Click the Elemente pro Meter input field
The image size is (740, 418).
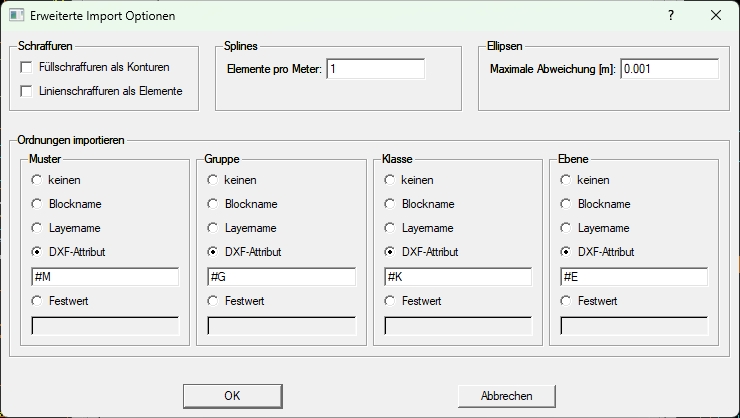(375, 68)
